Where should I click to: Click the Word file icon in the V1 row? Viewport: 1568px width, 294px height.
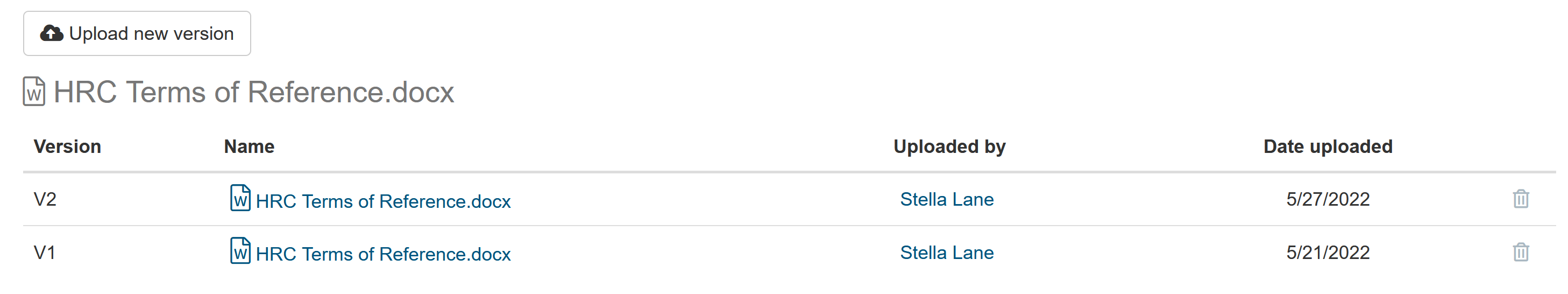click(x=240, y=251)
